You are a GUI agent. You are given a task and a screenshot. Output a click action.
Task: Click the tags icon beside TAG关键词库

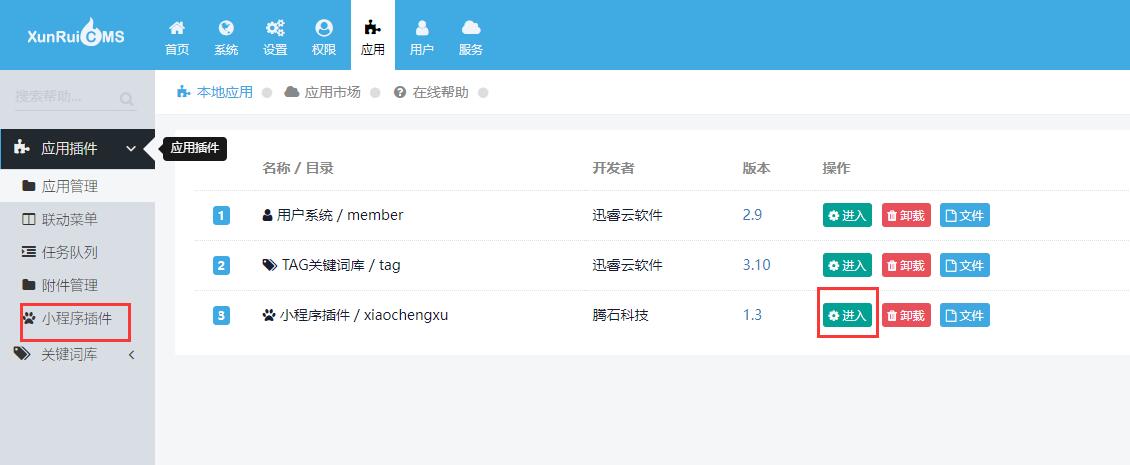[270, 265]
